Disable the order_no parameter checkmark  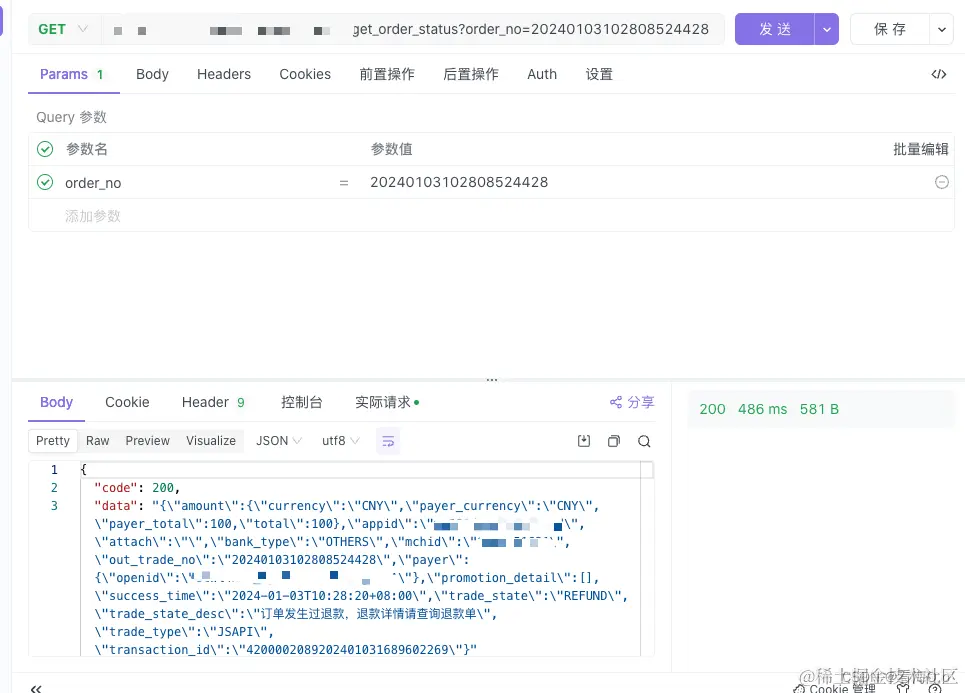pyautogui.click(x=45, y=182)
